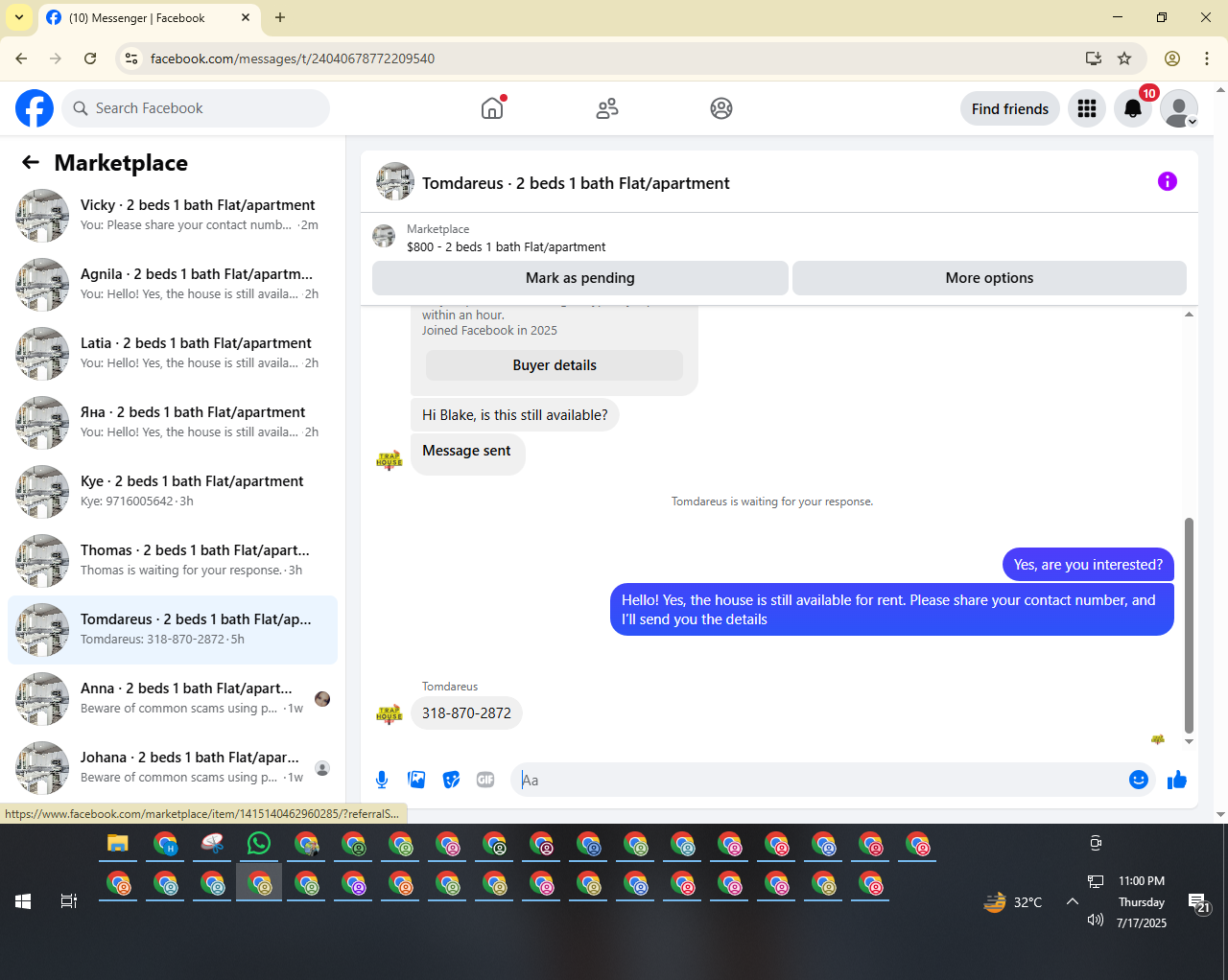The width and height of the screenshot is (1228, 980).
Task: View site information icon in address bar
Action: (132, 58)
